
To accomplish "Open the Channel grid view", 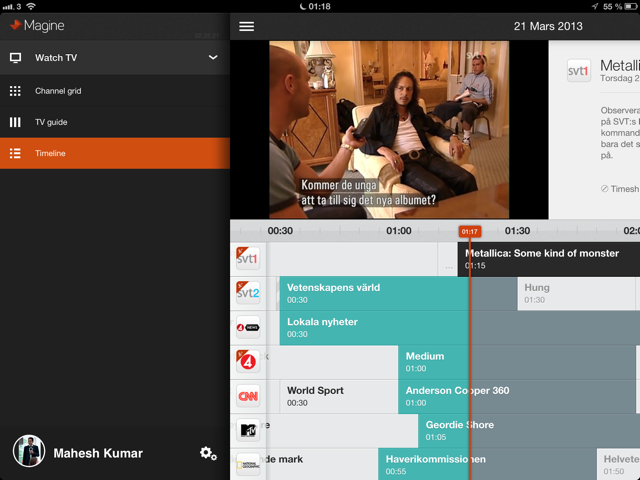I will [115, 91].
